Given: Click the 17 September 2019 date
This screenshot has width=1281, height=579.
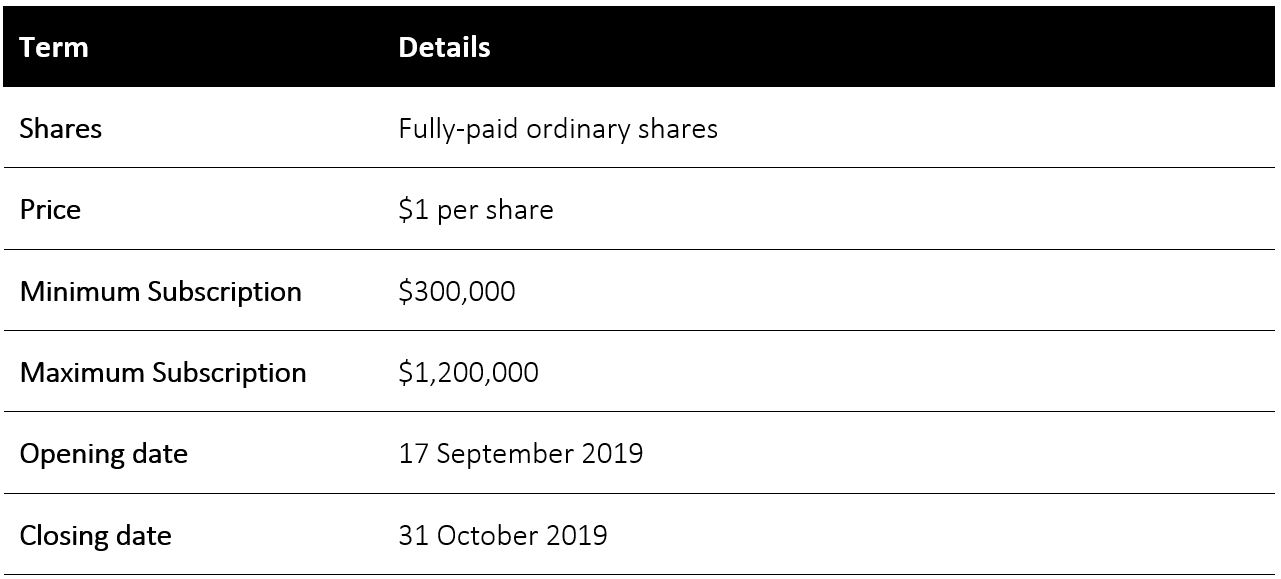Looking at the screenshot, I should [521, 454].
